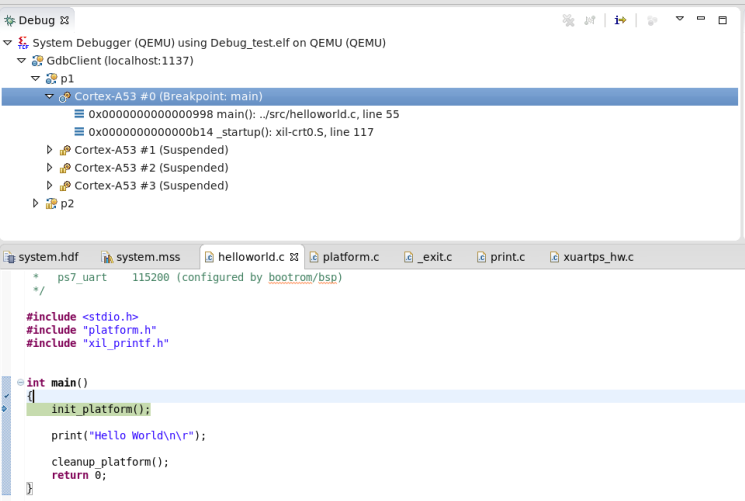Click the instruction pointer arrow beside init_platform()
Image resolution: width=745 pixels, height=501 pixels.
(5, 408)
